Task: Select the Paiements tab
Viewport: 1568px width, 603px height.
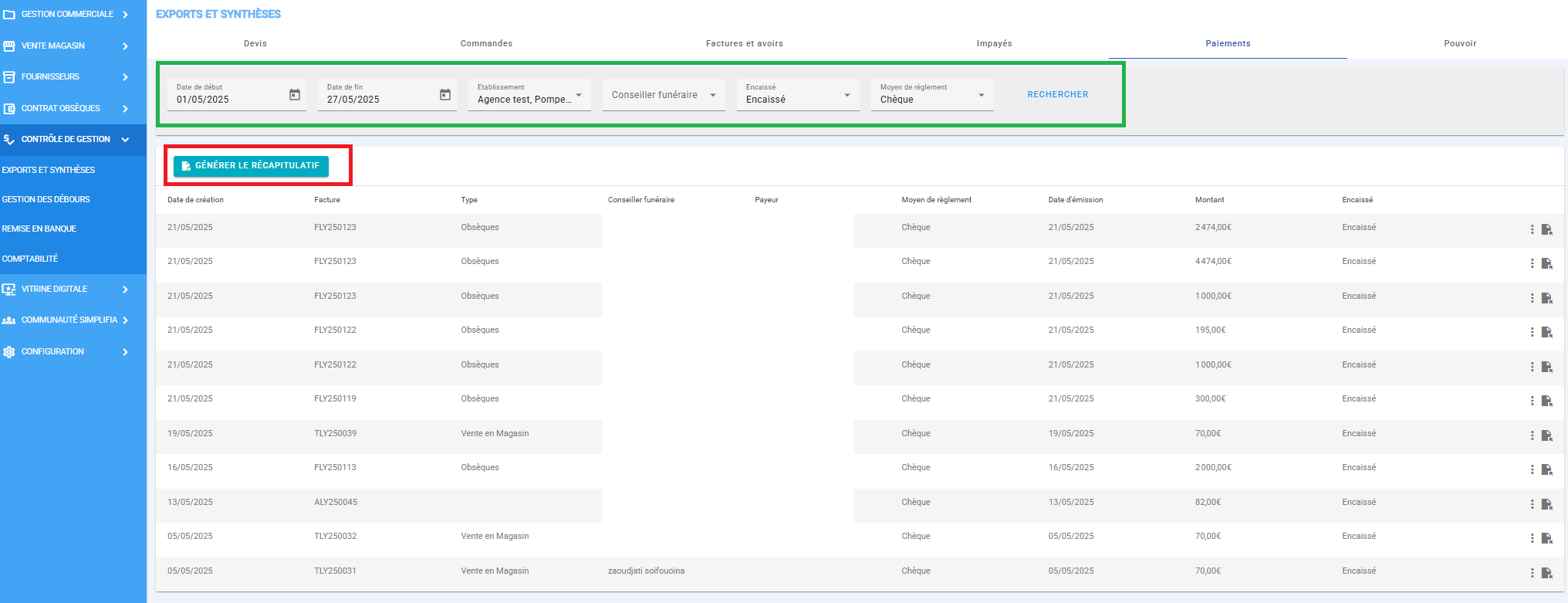Action: 1228,43
